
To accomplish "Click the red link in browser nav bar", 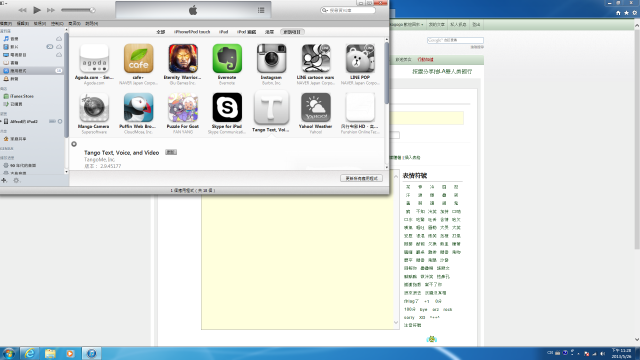I will [x=425, y=60].
